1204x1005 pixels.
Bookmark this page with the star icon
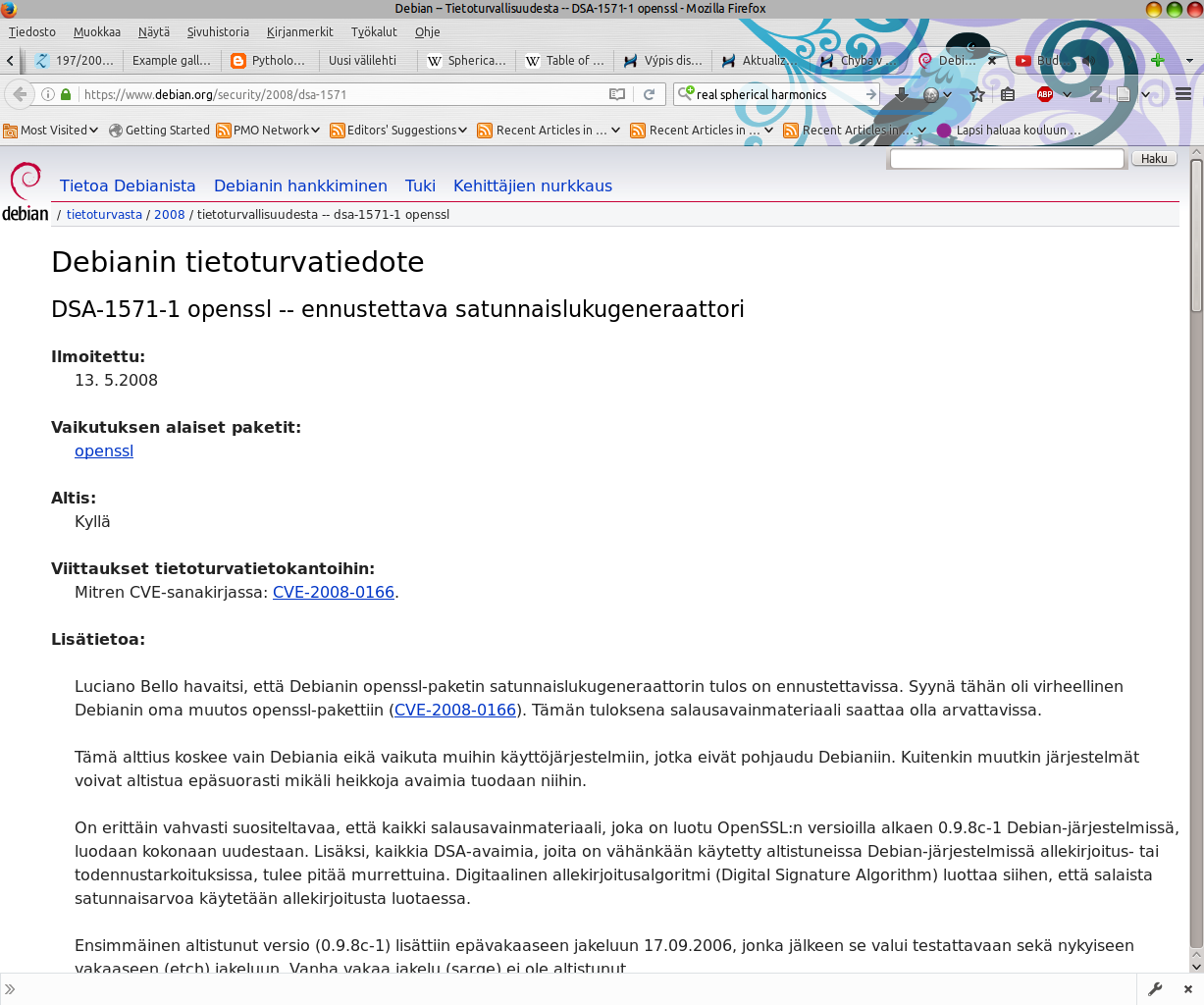pos(977,94)
